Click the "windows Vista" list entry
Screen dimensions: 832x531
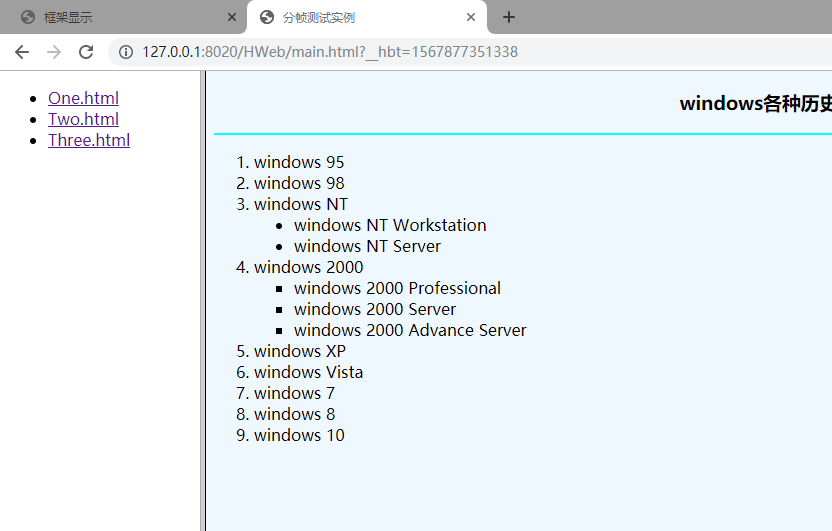[x=308, y=372]
